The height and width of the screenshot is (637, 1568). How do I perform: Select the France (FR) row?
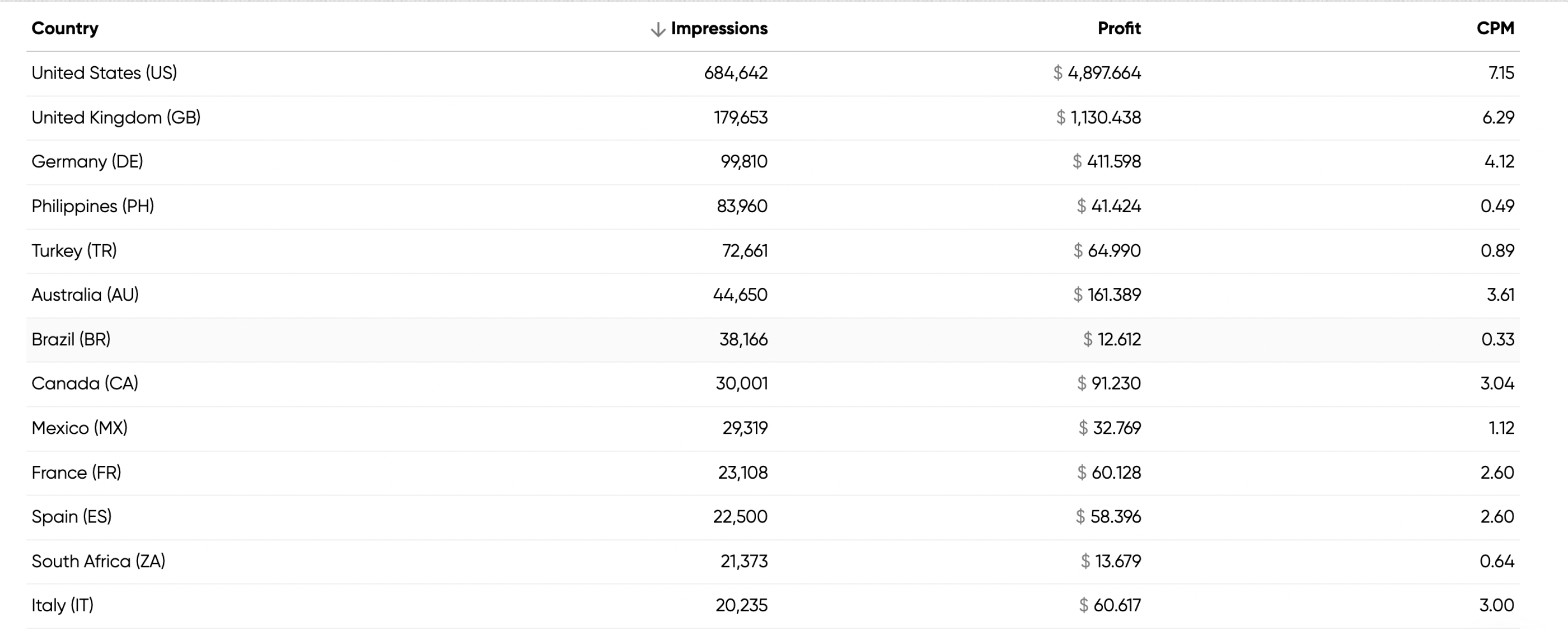tap(773, 473)
